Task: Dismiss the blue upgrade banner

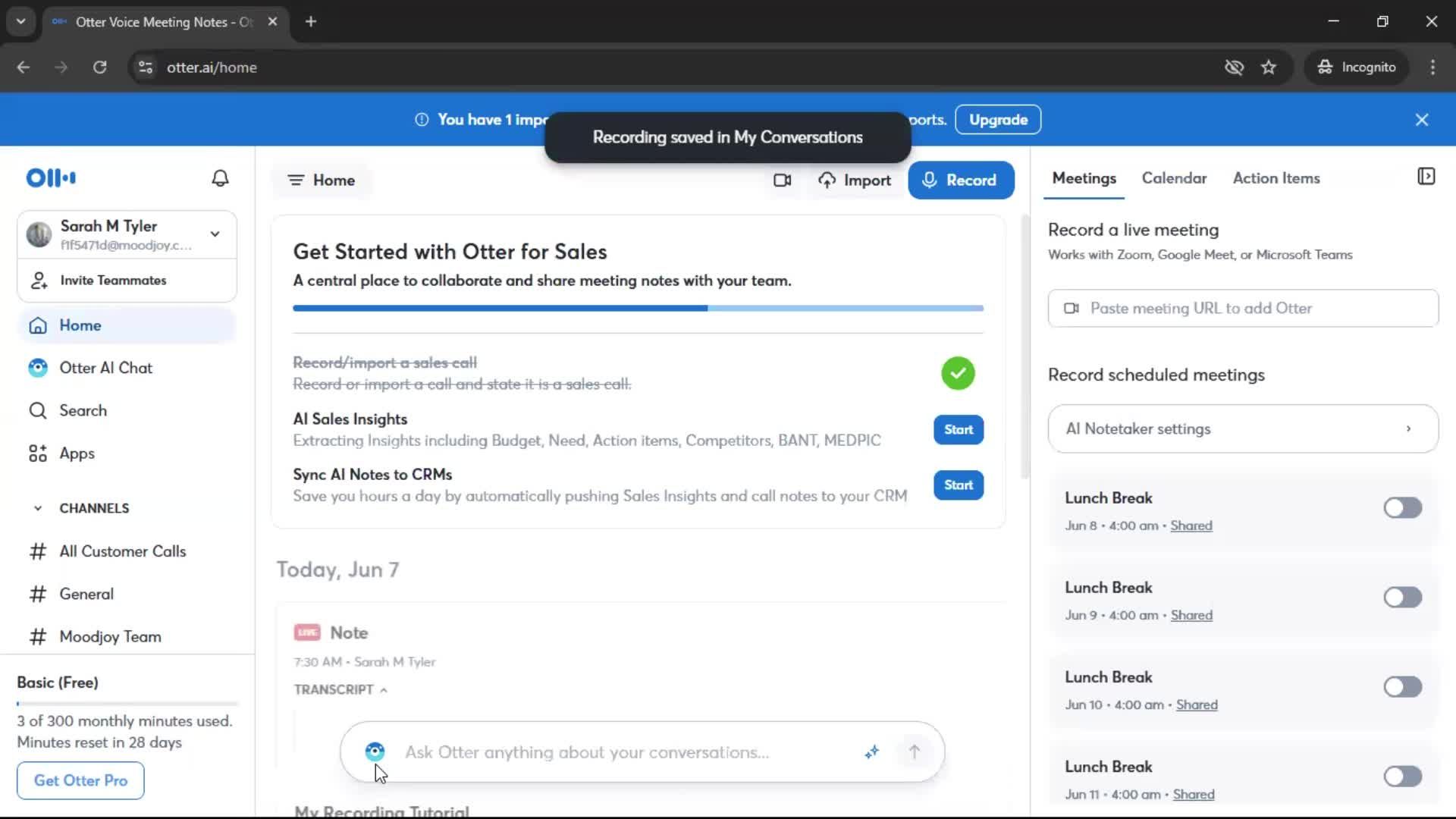Action: tap(1422, 120)
